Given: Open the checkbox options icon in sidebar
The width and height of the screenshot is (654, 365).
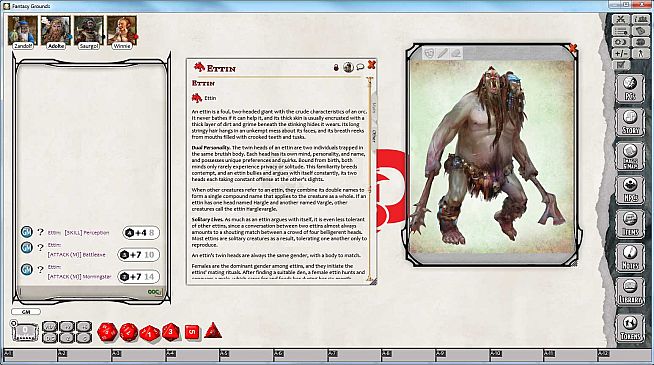Looking at the screenshot, I should [x=621, y=65].
